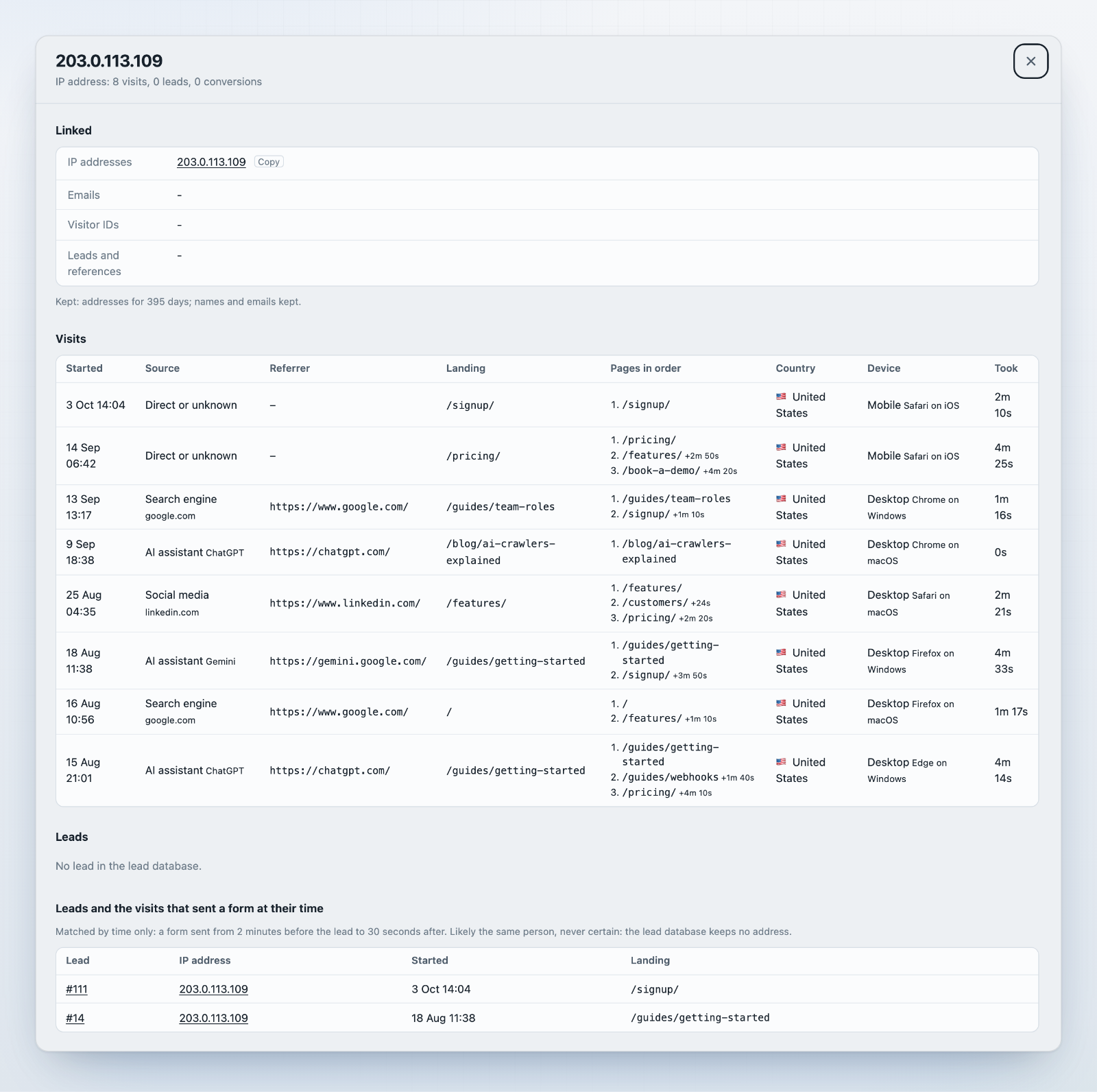The image size is (1097, 1092).
Task: Open lead #14
Action: point(75,1018)
